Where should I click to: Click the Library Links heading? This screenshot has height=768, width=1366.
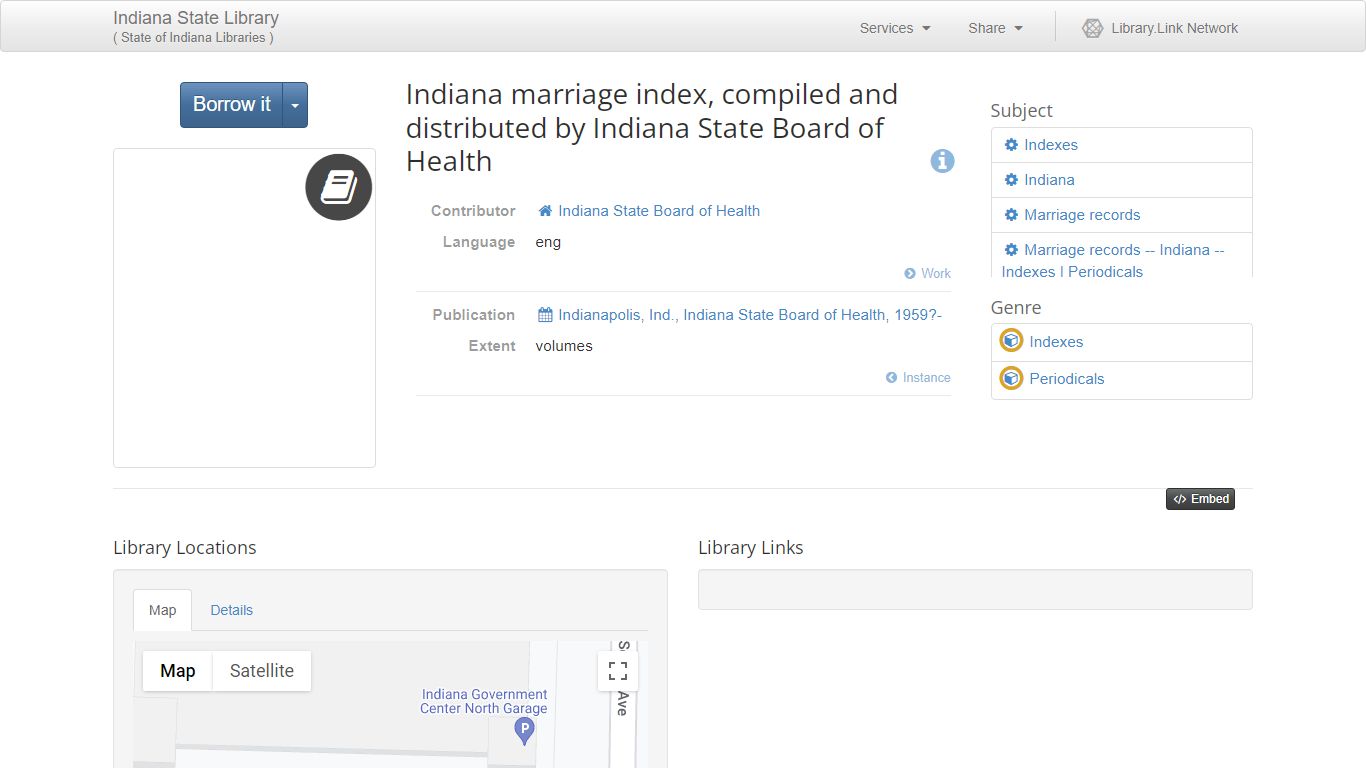(751, 548)
